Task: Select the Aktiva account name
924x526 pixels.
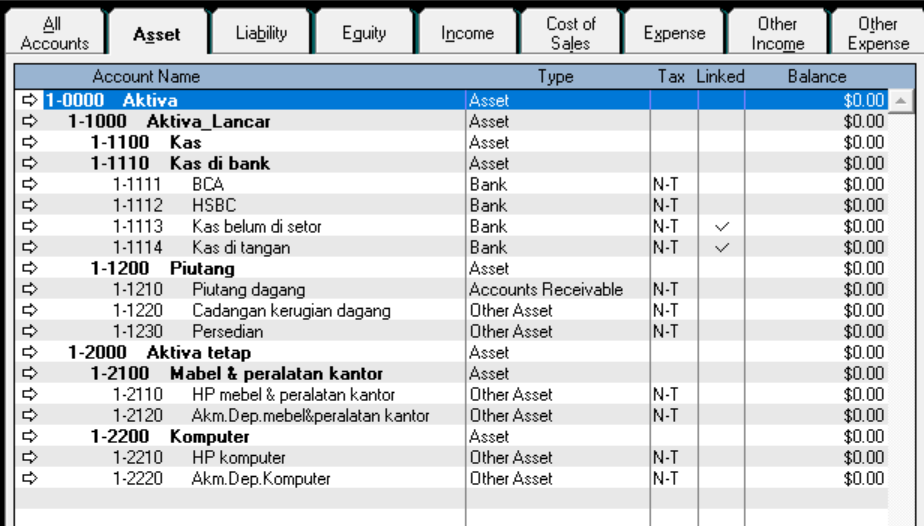Action: pyautogui.click(x=150, y=100)
